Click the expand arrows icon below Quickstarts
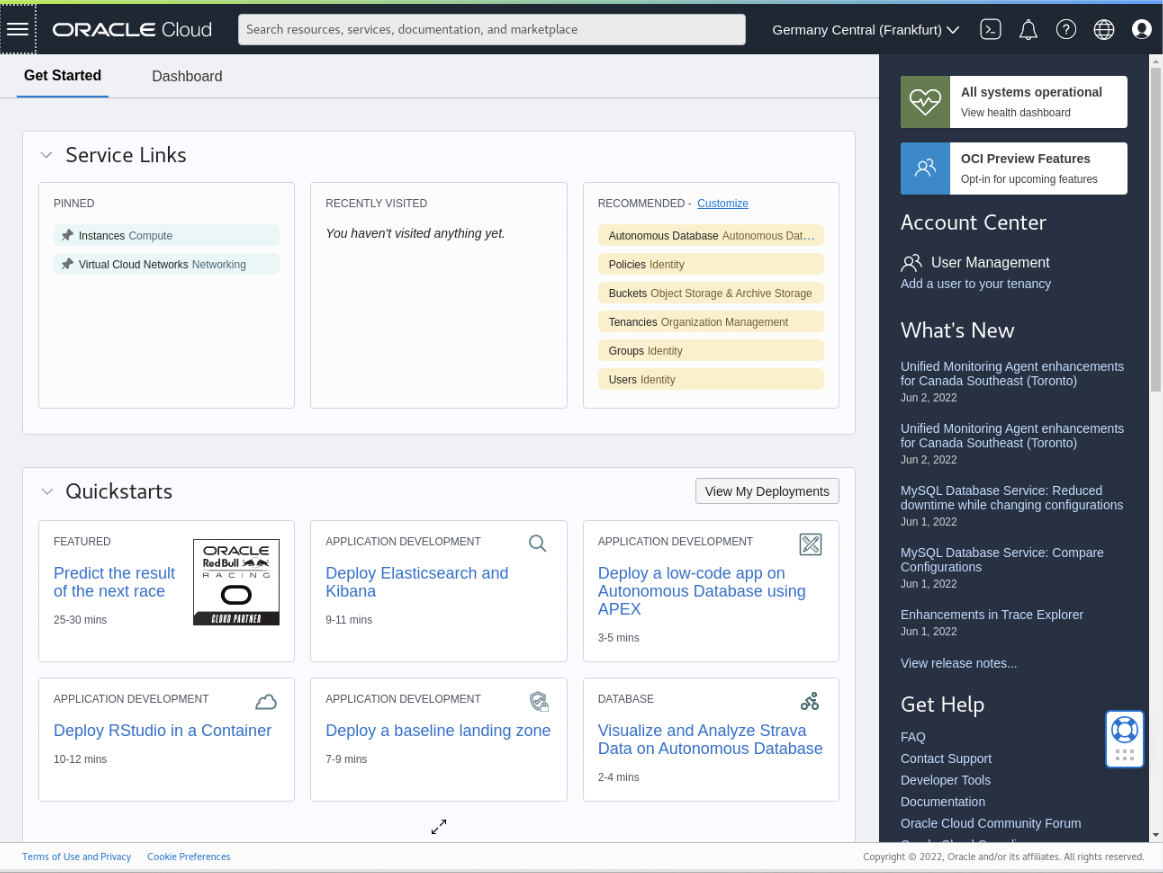The width and height of the screenshot is (1163, 873). point(439,826)
